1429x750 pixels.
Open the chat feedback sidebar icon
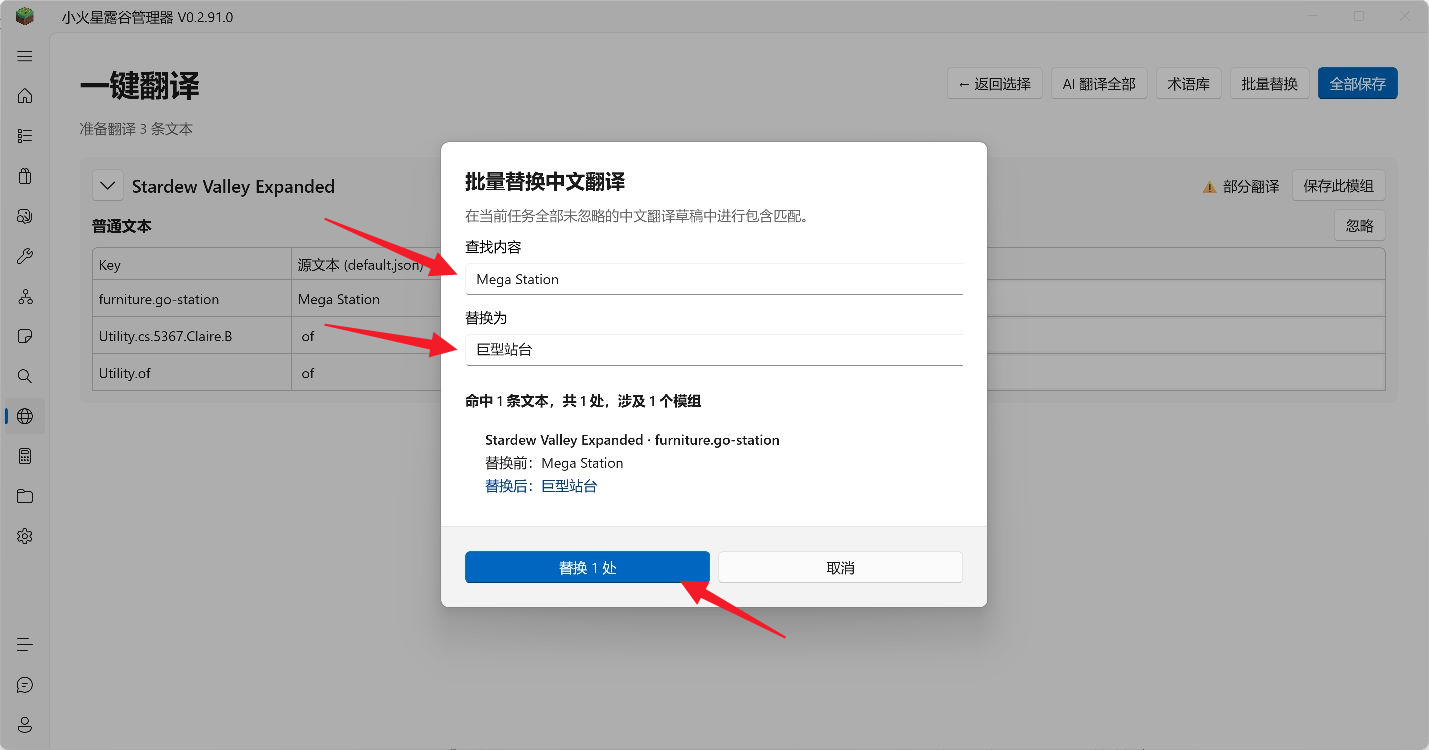(25, 685)
